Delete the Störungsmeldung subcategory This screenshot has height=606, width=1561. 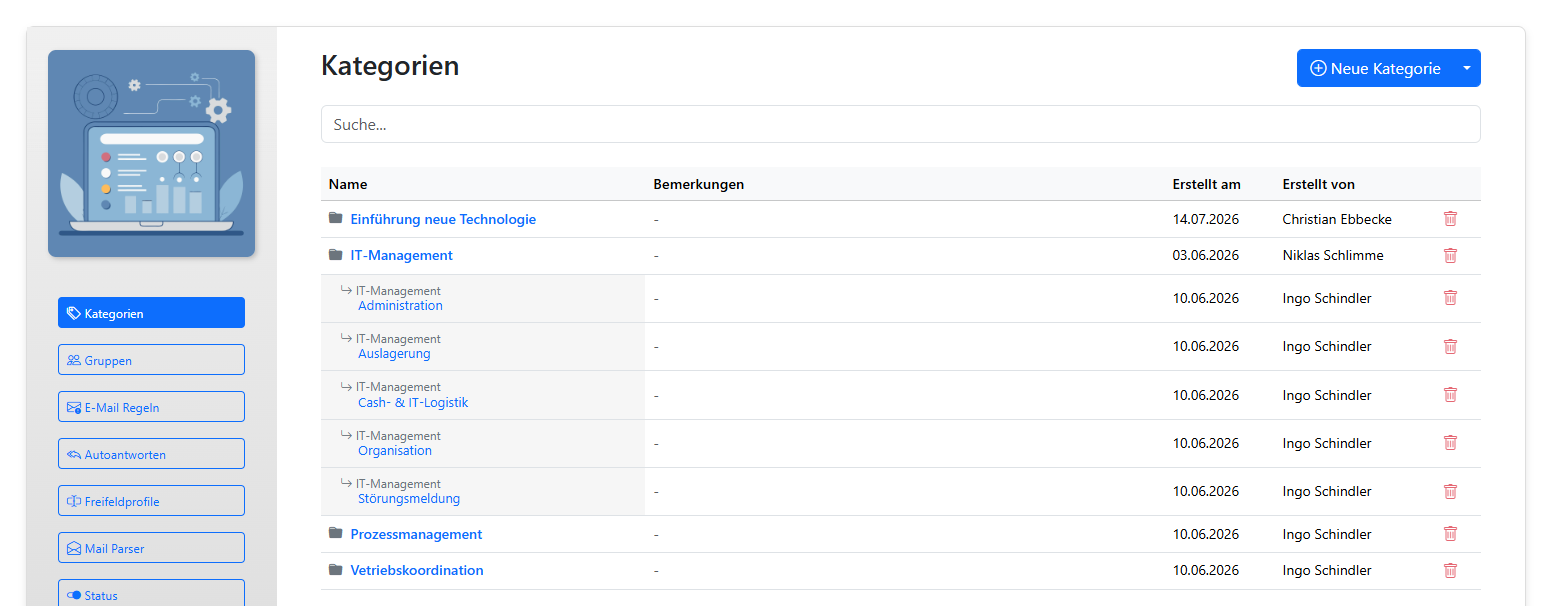[x=1450, y=491]
